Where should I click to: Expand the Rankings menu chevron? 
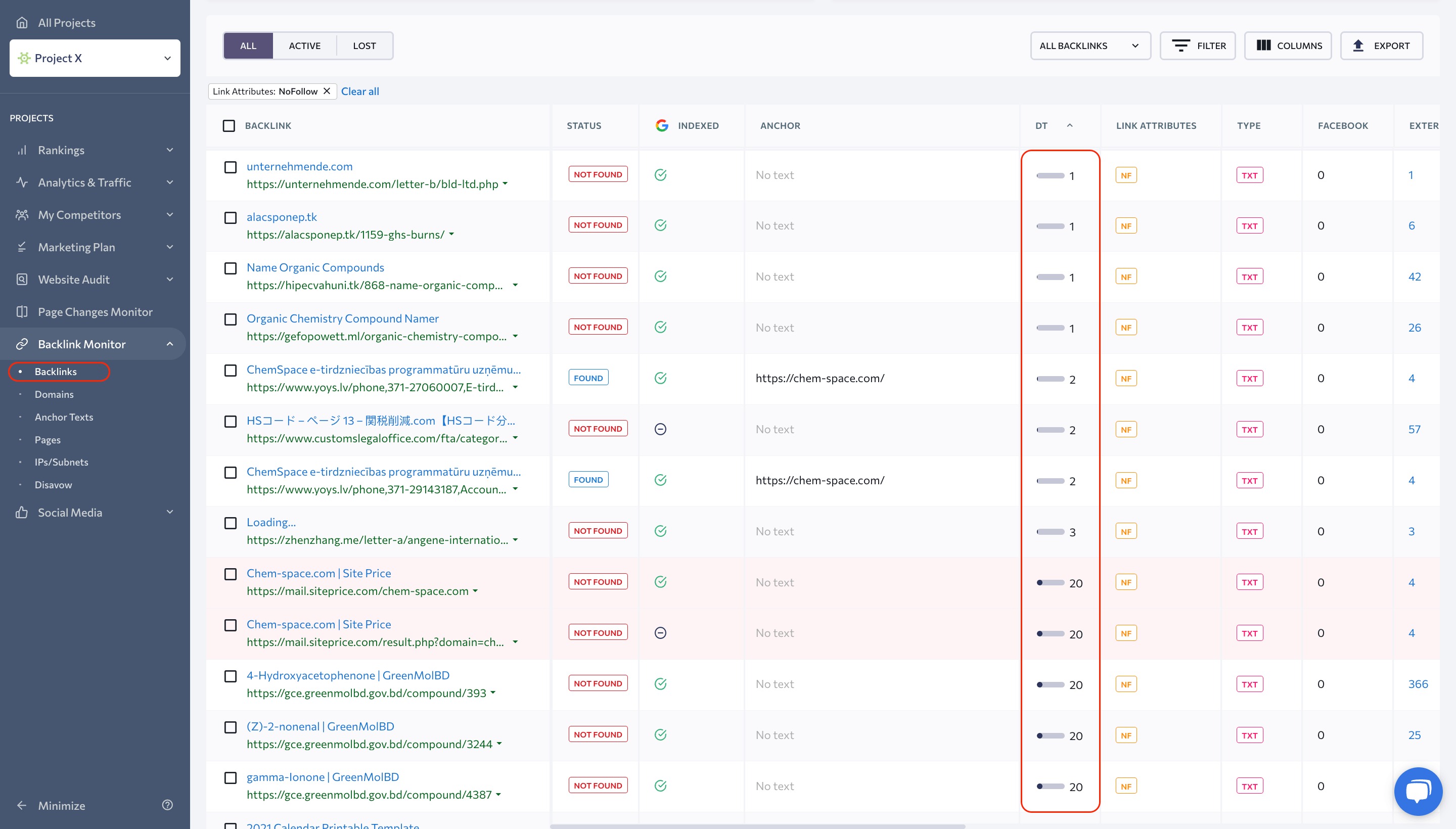170,150
